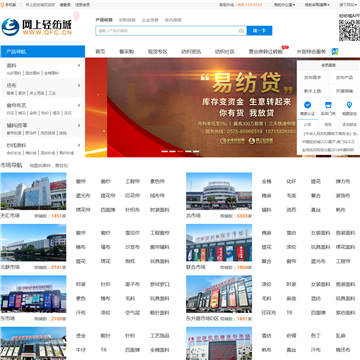Screen dimensions: 360x360
Task: Open the 我的采购清单 dropdown
Action: pos(317,5)
